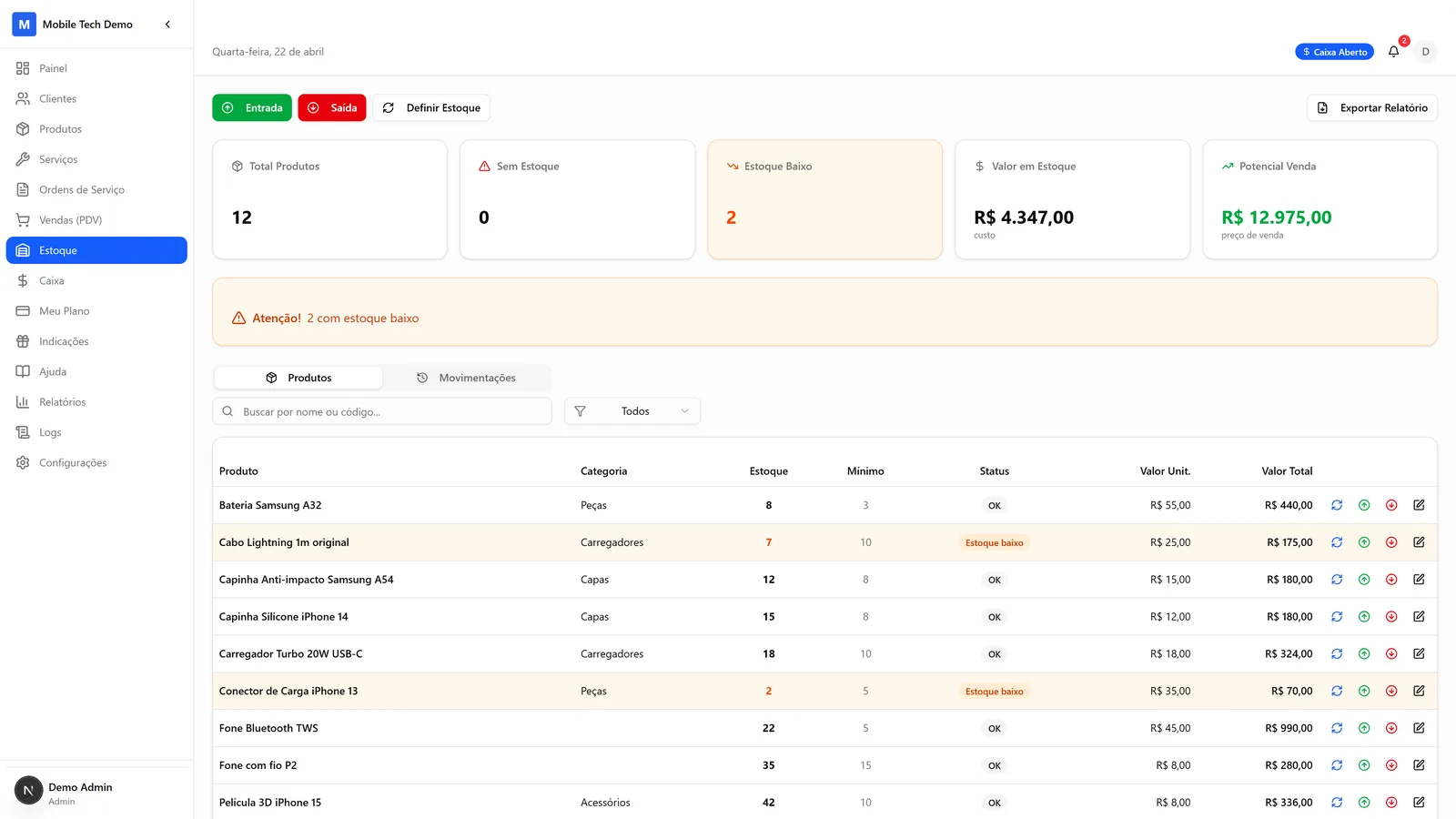Open Vendas (PDV) in the sidebar

click(x=96, y=220)
